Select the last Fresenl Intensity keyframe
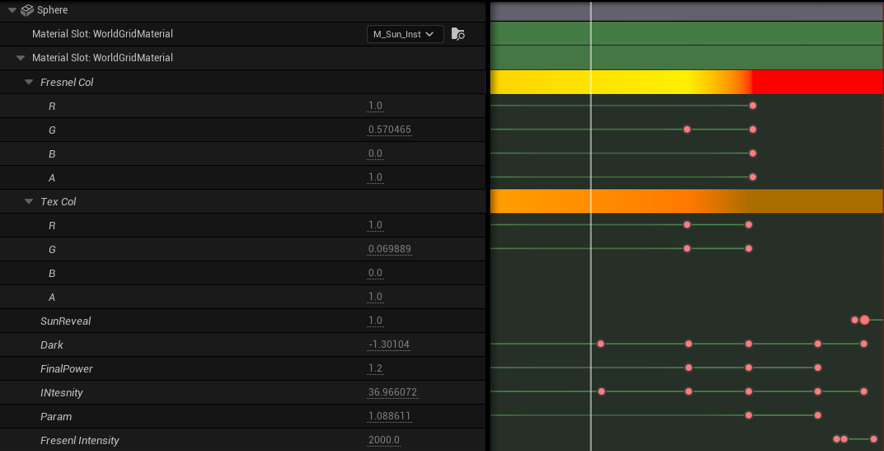 [873, 439]
